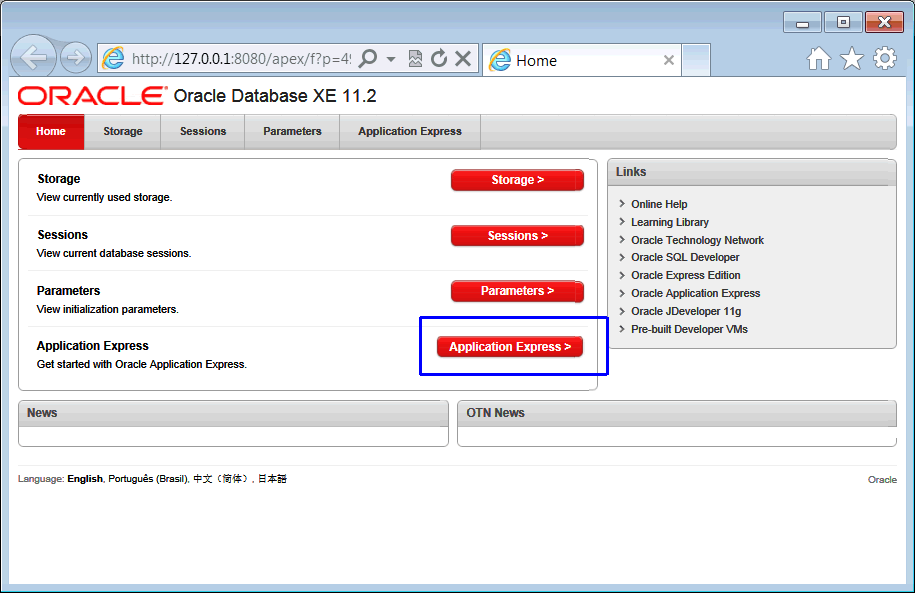Image resolution: width=915 pixels, height=593 pixels.
Task: Open the Learning Library link
Action: pyautogui.click(x=669, y=222)
